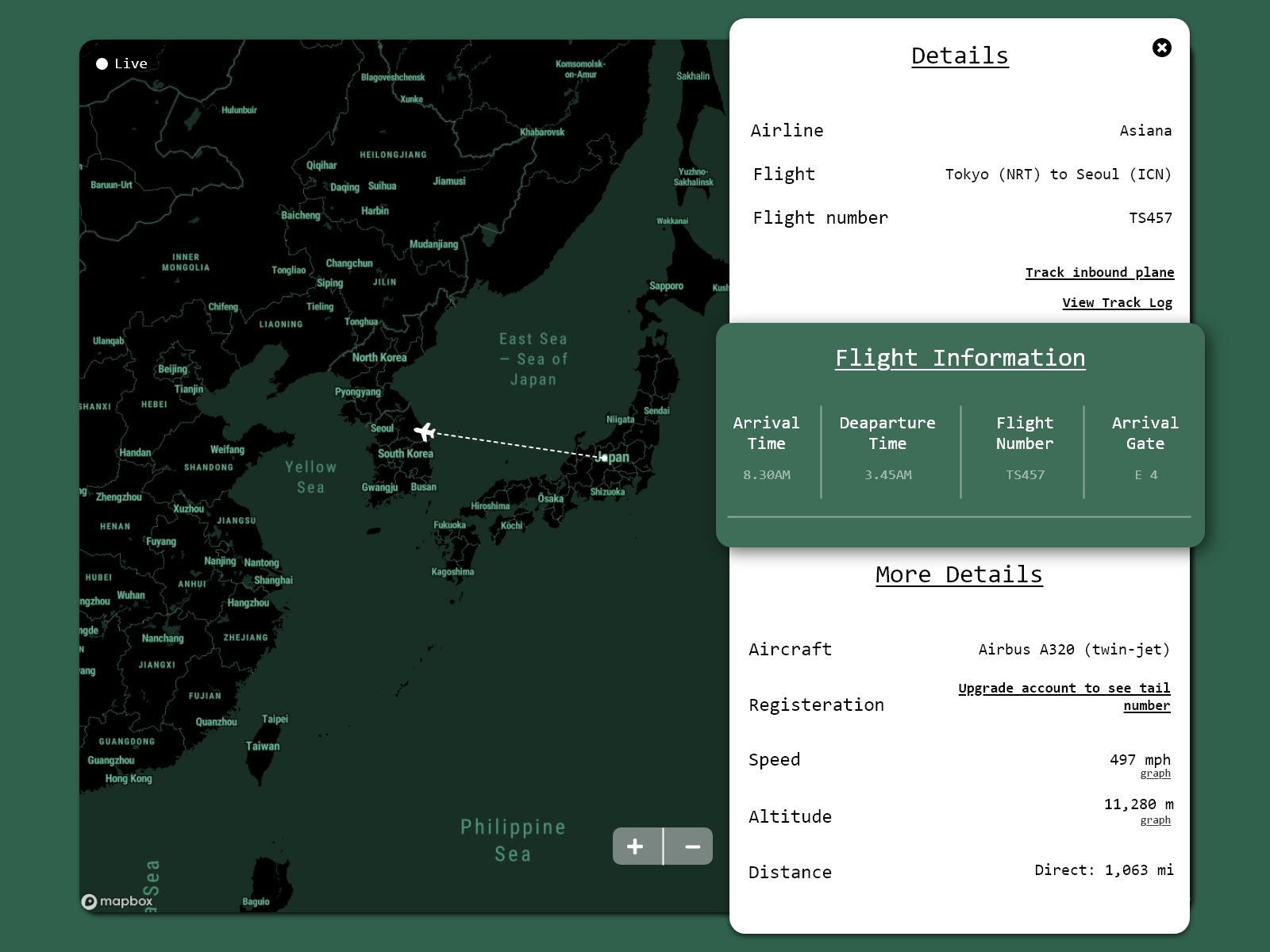1270x952 pixels.
Task: Click TS457 in Flight Information card
Action: [x=1025, y=474]
